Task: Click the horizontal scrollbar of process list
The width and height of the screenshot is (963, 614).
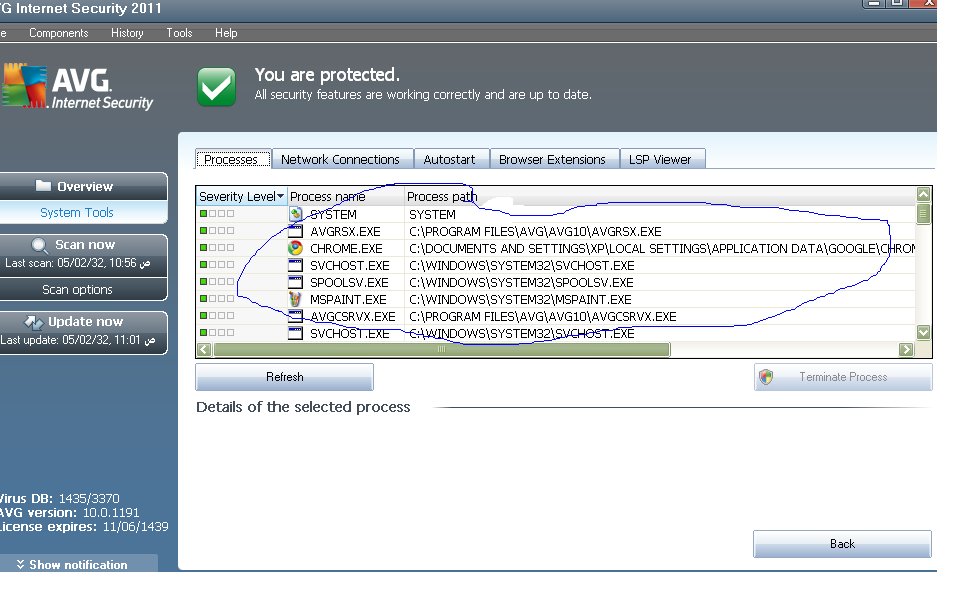Action: 442,350
